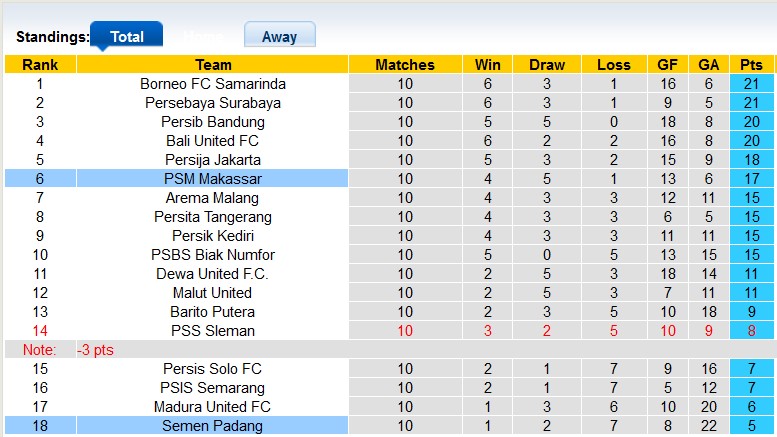
Task: Click the Matches column header
Action: coord(404,65)
